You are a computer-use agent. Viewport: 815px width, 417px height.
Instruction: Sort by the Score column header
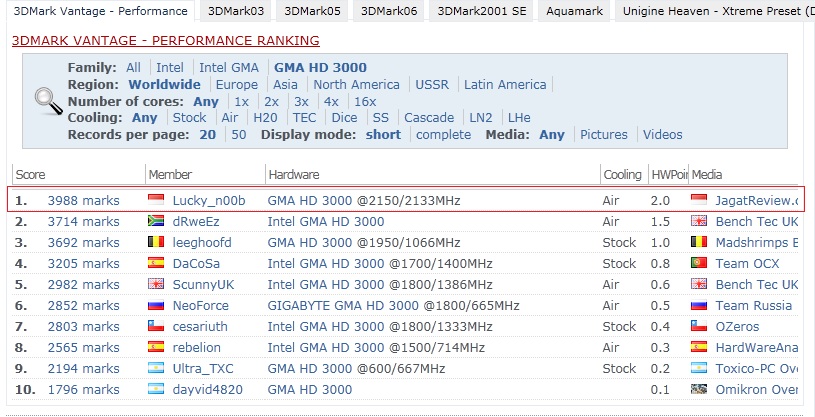30,175
